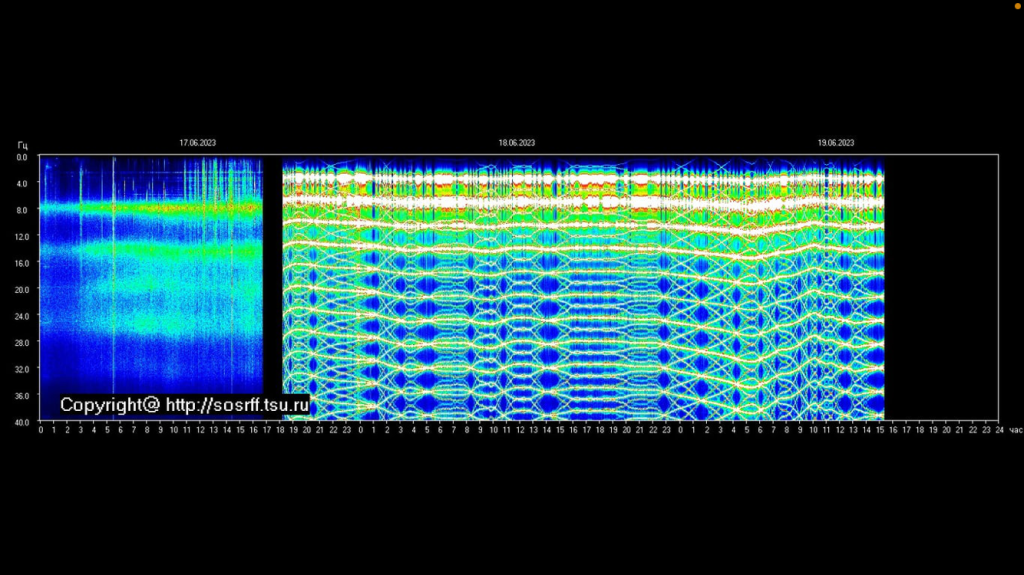Select the 40.0 Hz frequency axis tick
This screenshot has width=1024, height=575.
[22, 420]
